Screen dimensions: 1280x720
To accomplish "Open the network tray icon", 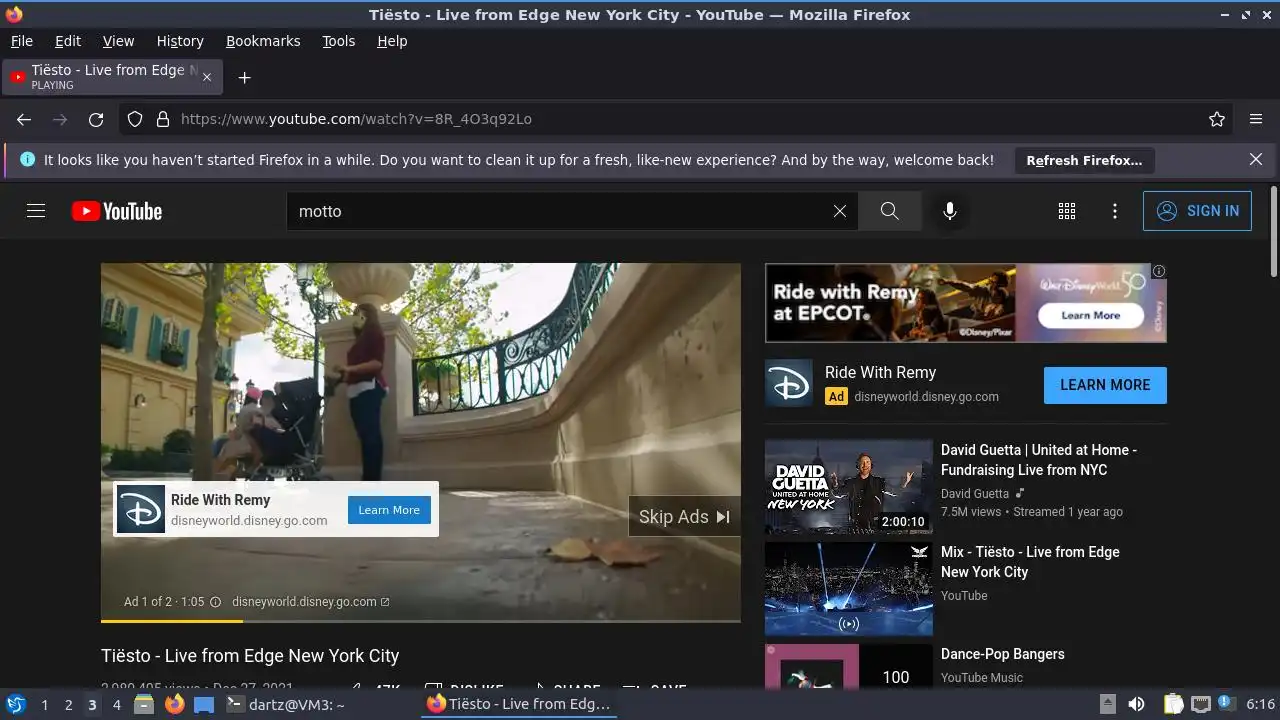I will tap(1201, 704).
